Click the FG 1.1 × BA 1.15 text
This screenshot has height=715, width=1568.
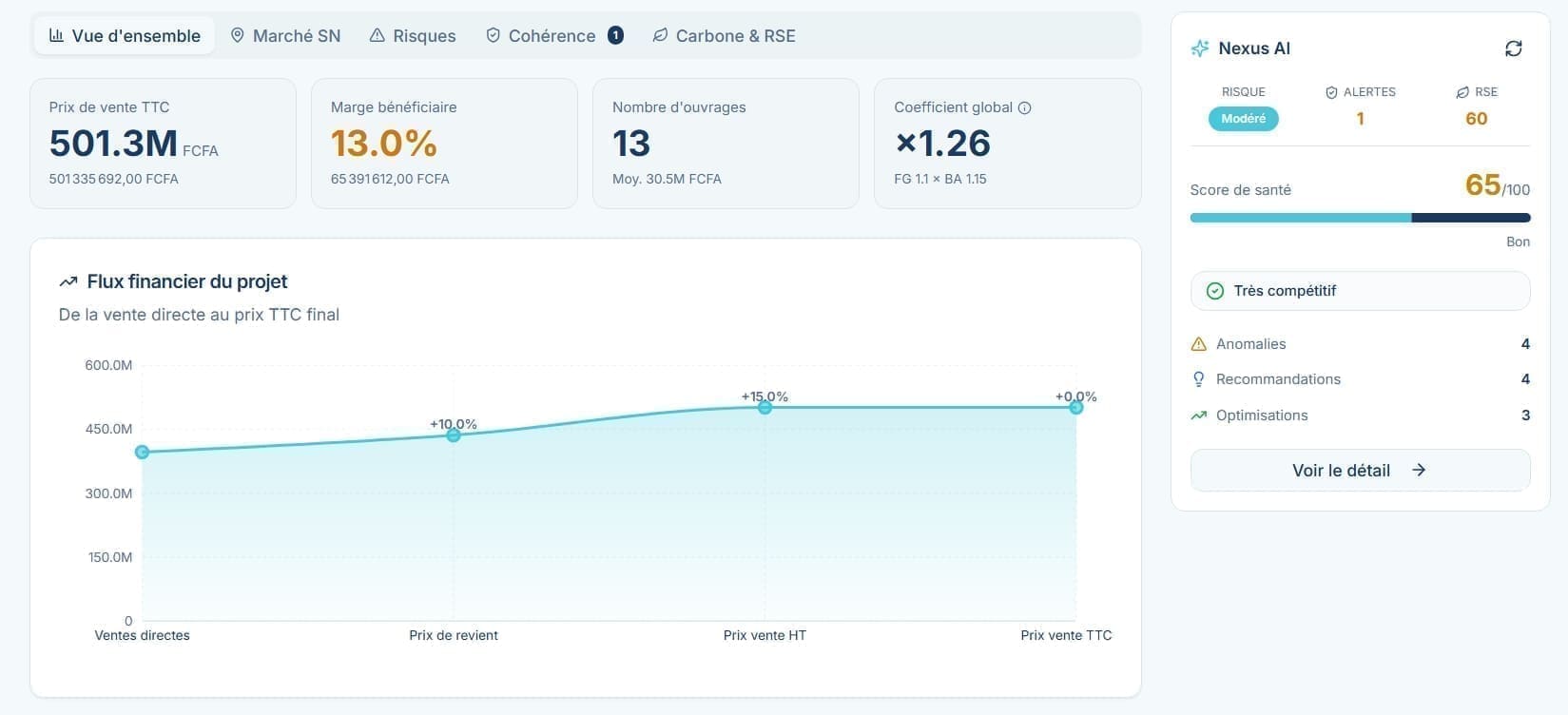click(x=940, y=179)
